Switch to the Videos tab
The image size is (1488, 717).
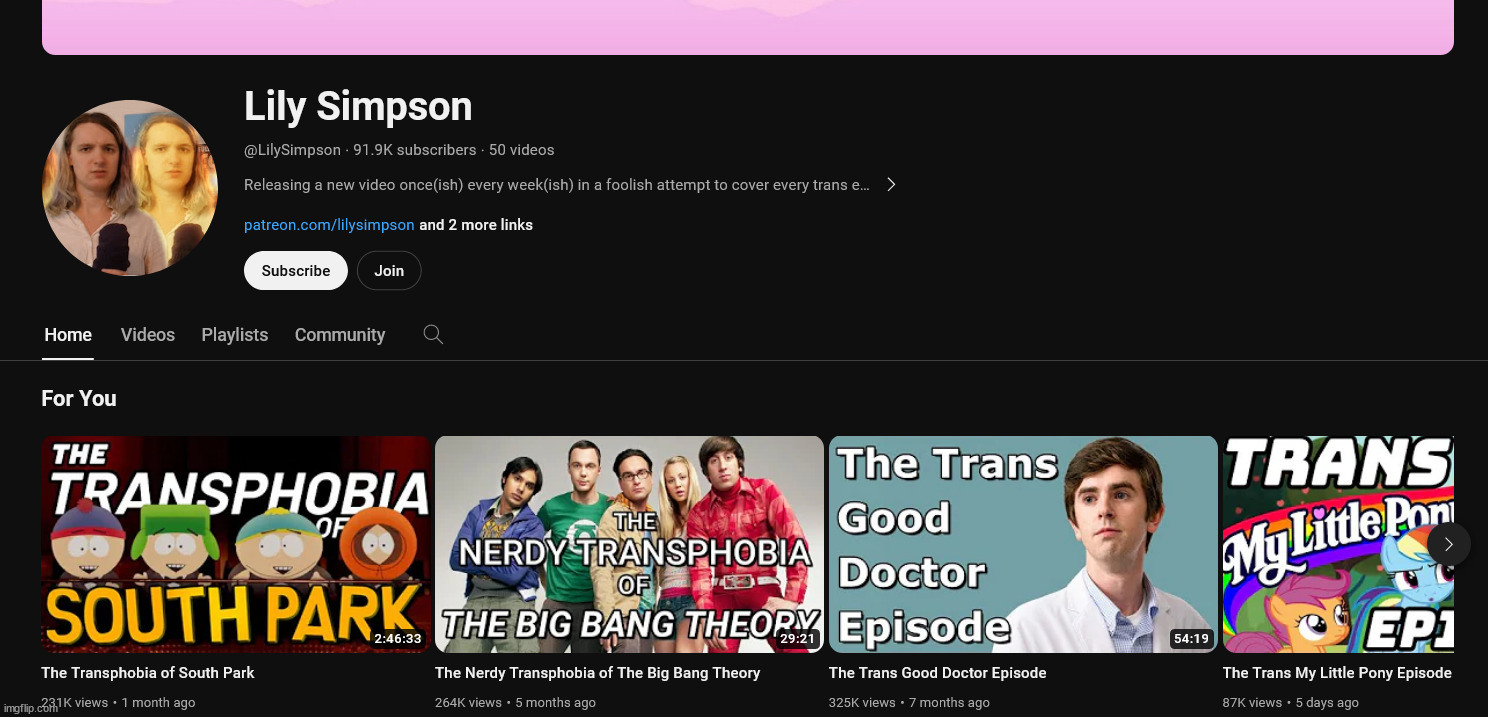[148, 335]
